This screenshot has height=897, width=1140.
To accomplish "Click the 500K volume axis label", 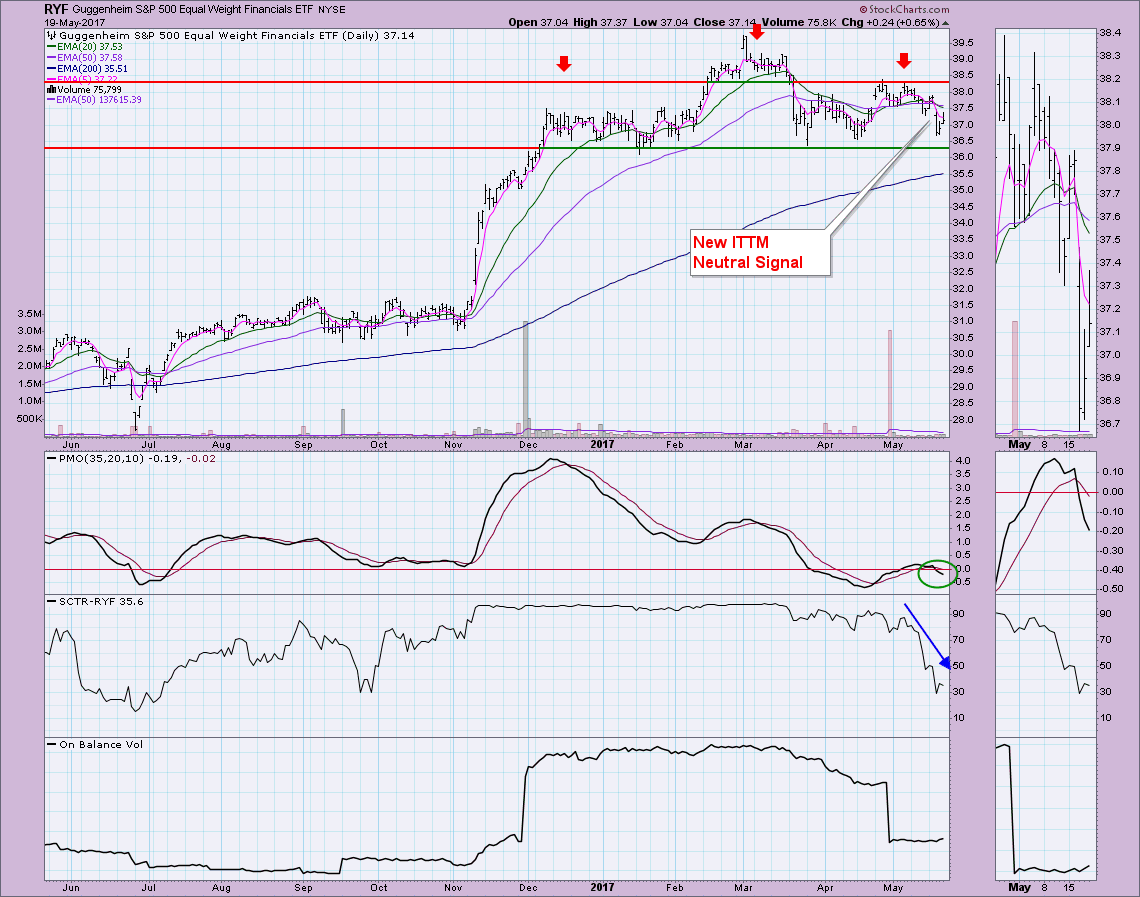I will pos(29,419).
